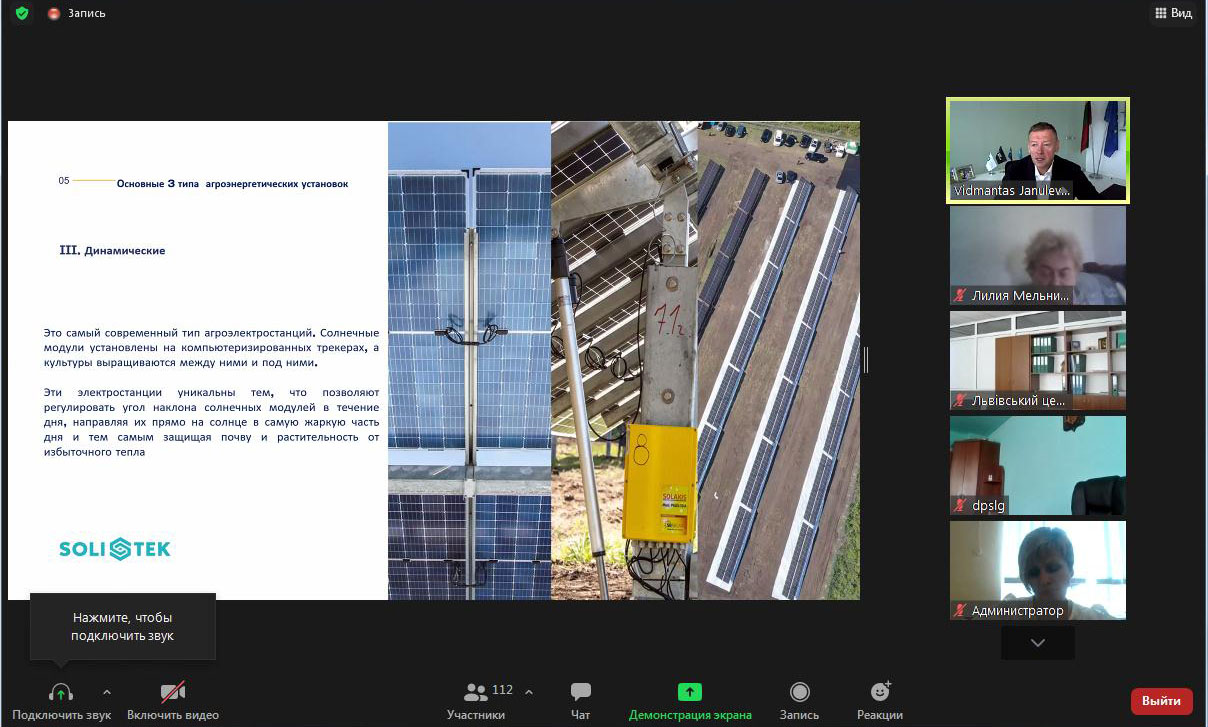This screenshot has width=1208, height=727.
Task: Select the dpslg participant video thumbnail
Action: coord(1037,465)
